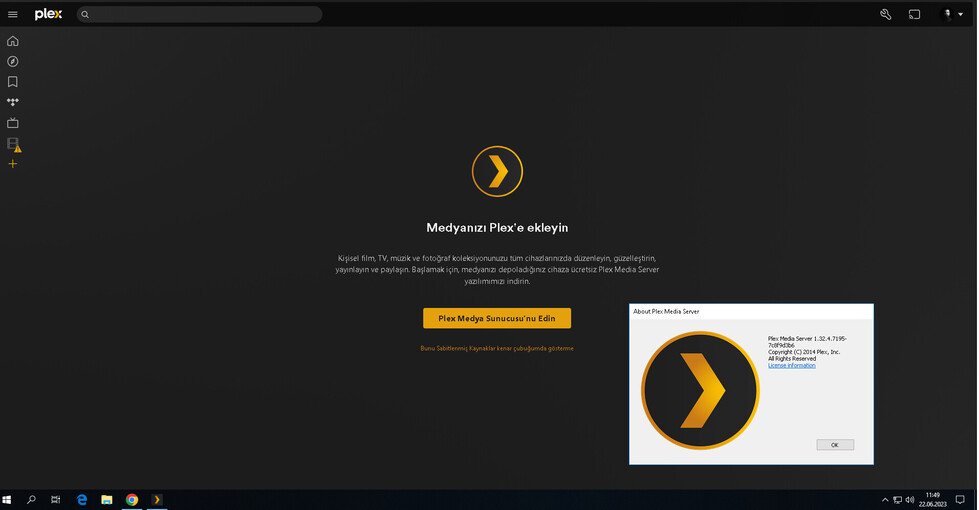Click the Plex logo in header

click(x=48, y=14)
